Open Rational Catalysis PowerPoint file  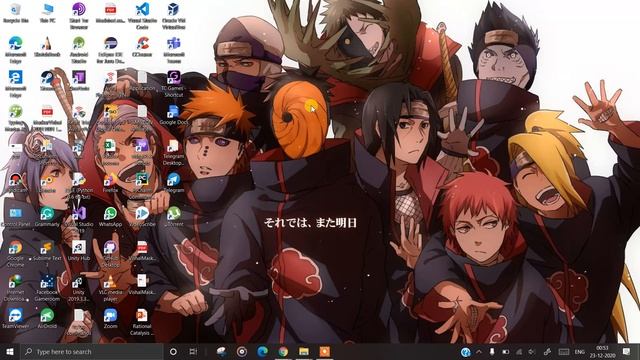(x=142, y=322)
